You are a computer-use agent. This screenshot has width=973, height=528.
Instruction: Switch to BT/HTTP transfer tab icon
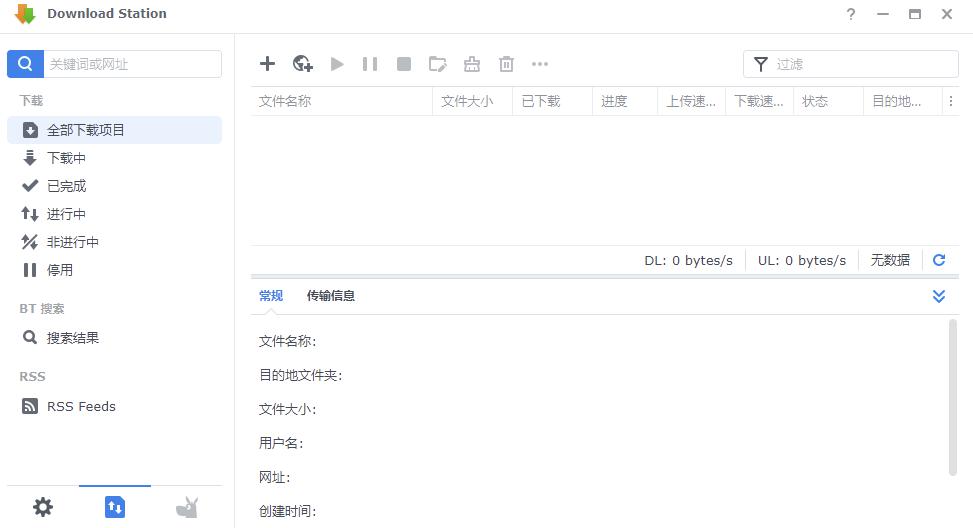pos(115,508)
